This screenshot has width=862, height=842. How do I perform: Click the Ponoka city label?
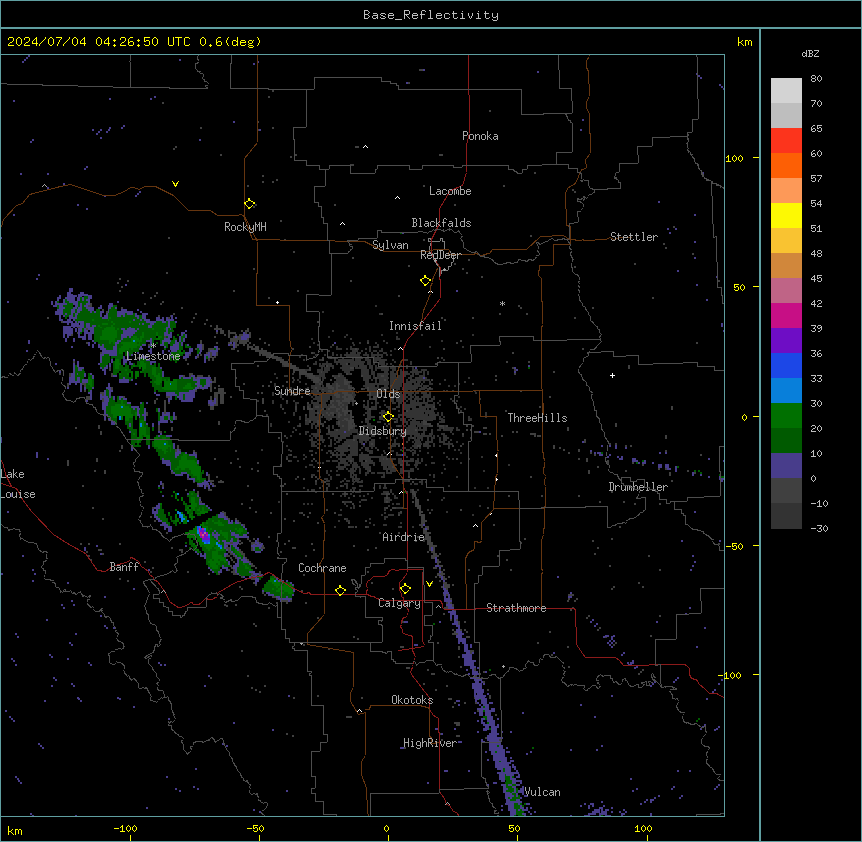(480, 136)
